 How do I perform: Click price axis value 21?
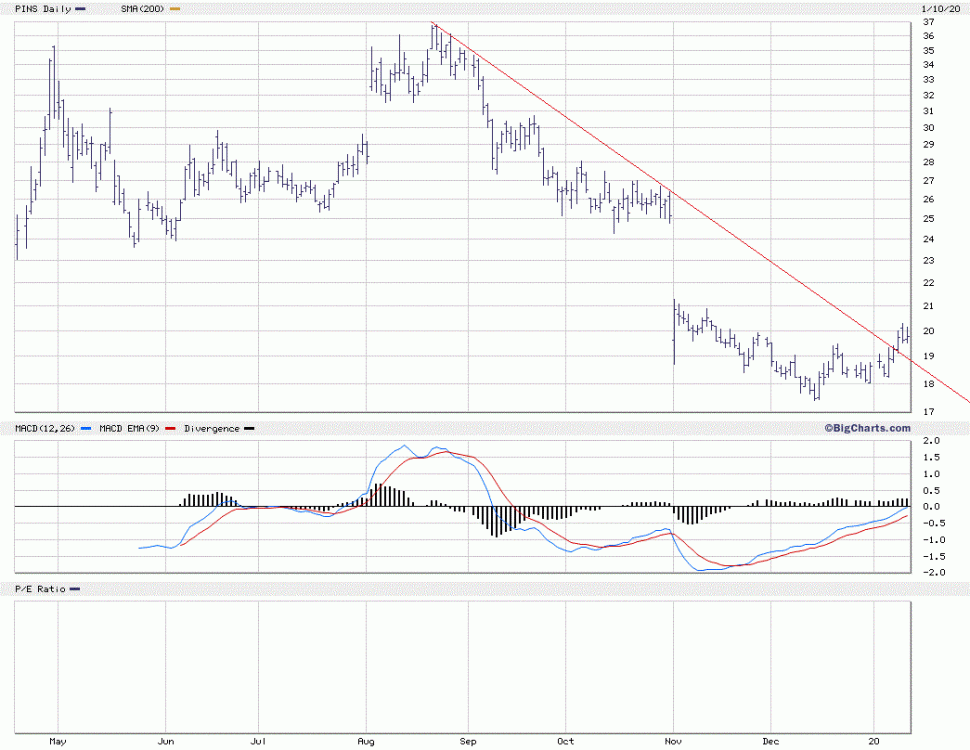(x=929, y=306)
